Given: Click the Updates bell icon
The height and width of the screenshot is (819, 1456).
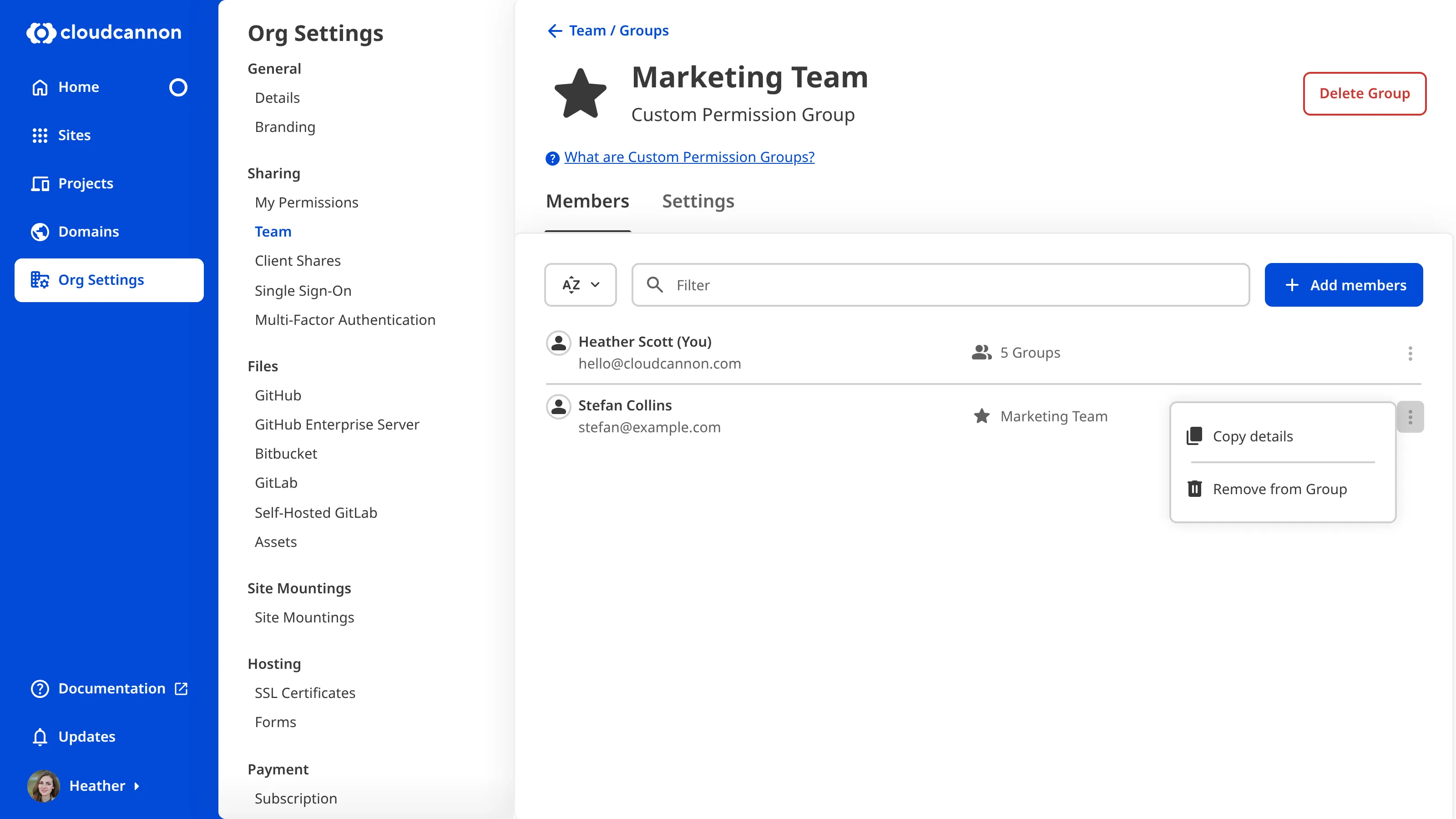Looking at the screenshot, I should click(x=40, y=737).
